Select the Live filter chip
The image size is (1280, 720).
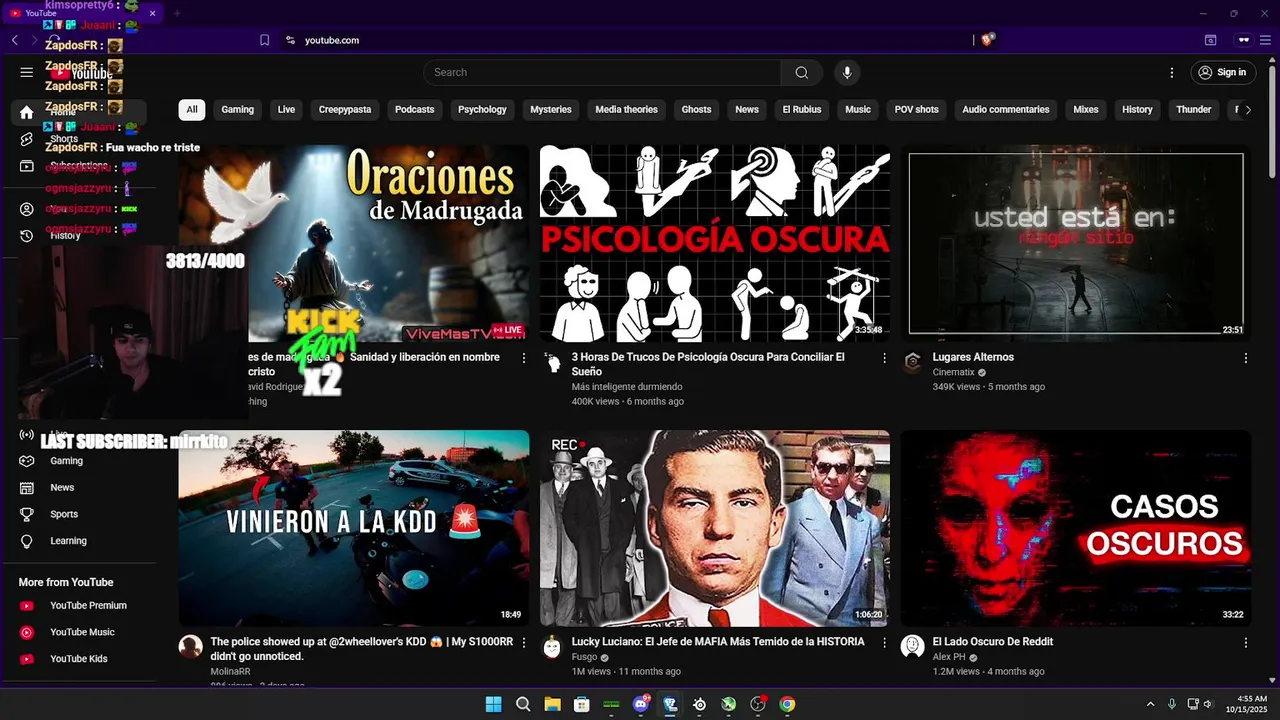point(286,110)
